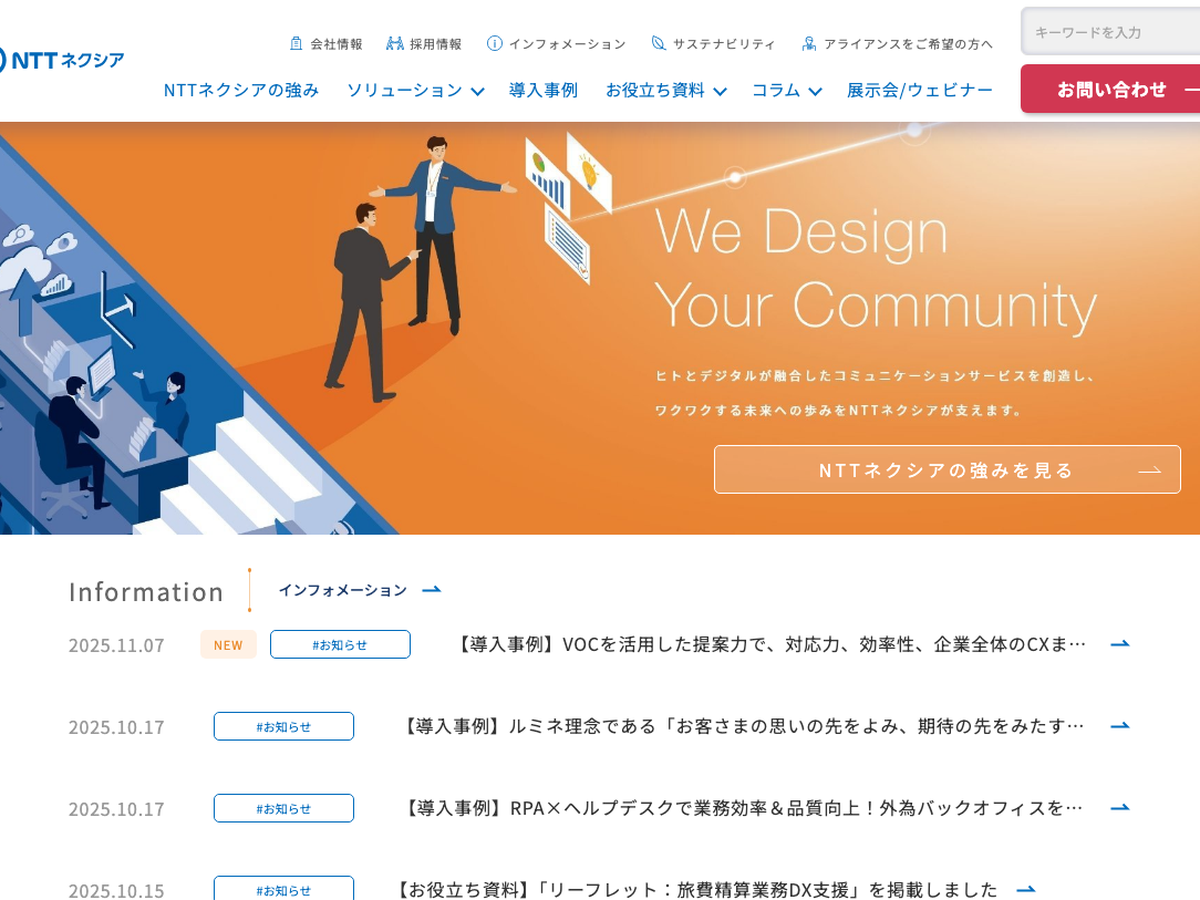
Task: Expand the お役立ち資料 dropdown chevron
Action: (719, 91)
